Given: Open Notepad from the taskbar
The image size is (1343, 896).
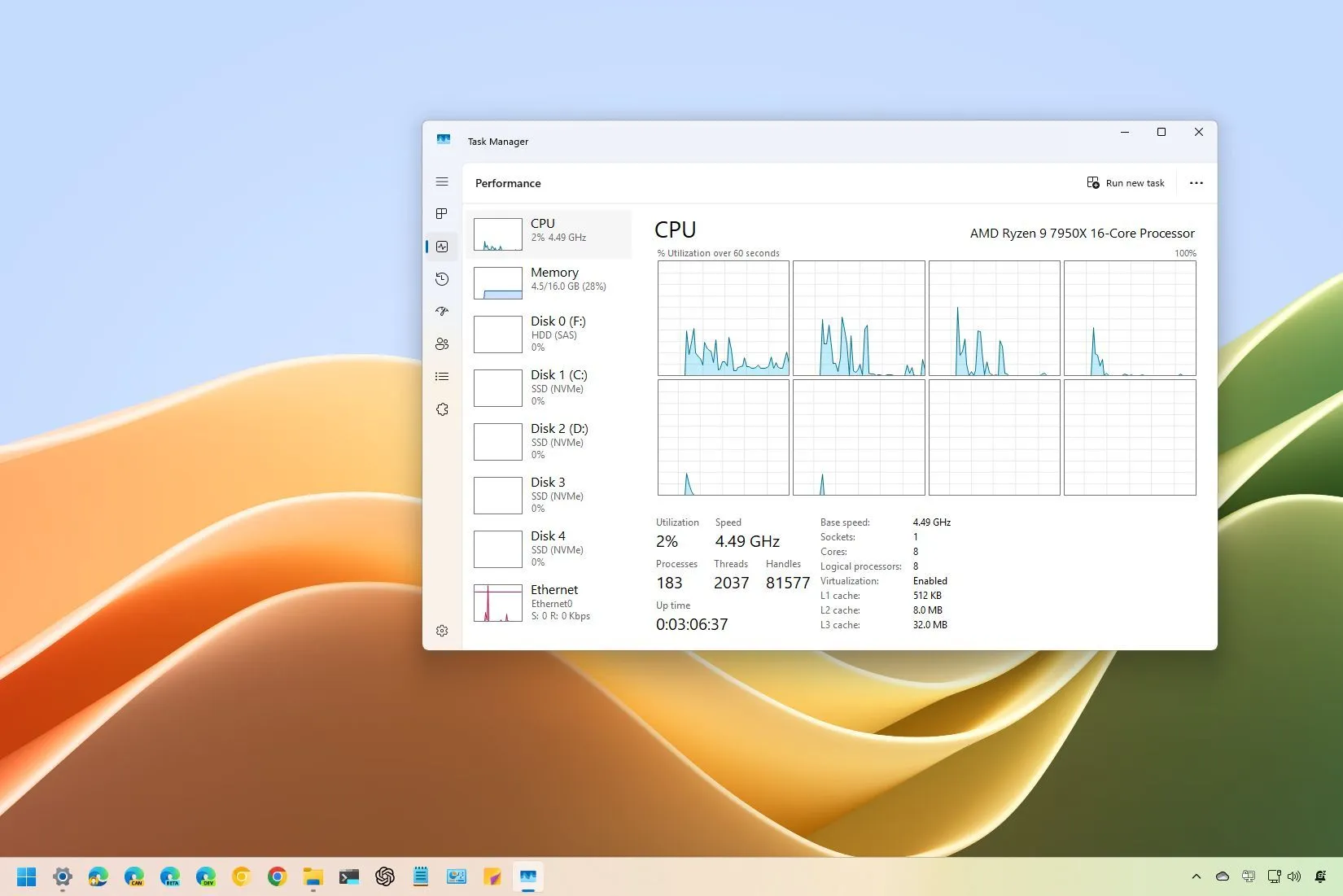Looking at the screenshot, I should [x=421, y=876].
